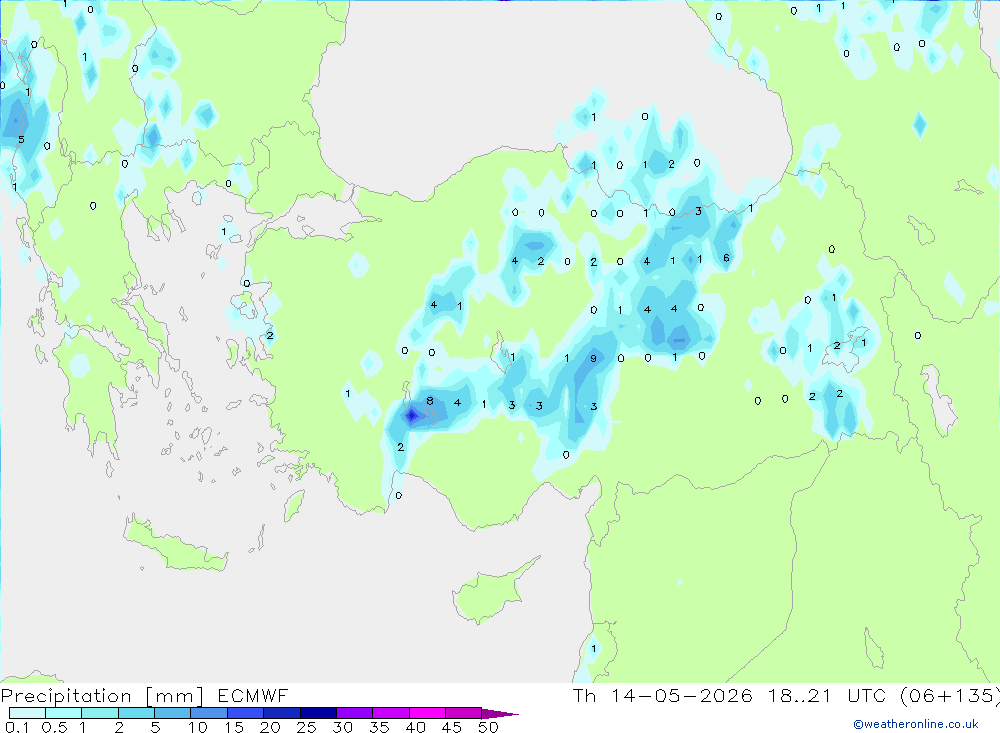Click the legend value '0.5'
The width and height of the screenshot is (1000, 733).
point(54,727)
